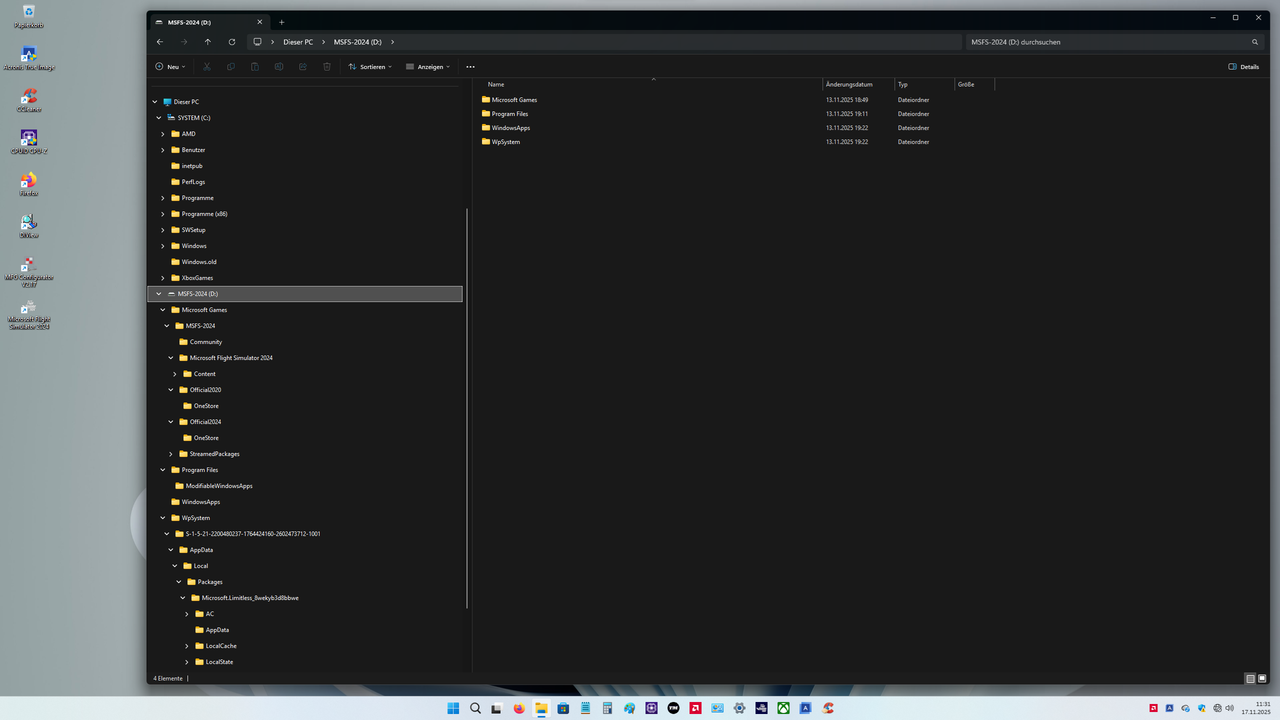The width and height of the screenshot is (1280, 720).
Task: Expand the LocalCache folder in tree
Action: point(187,646)
